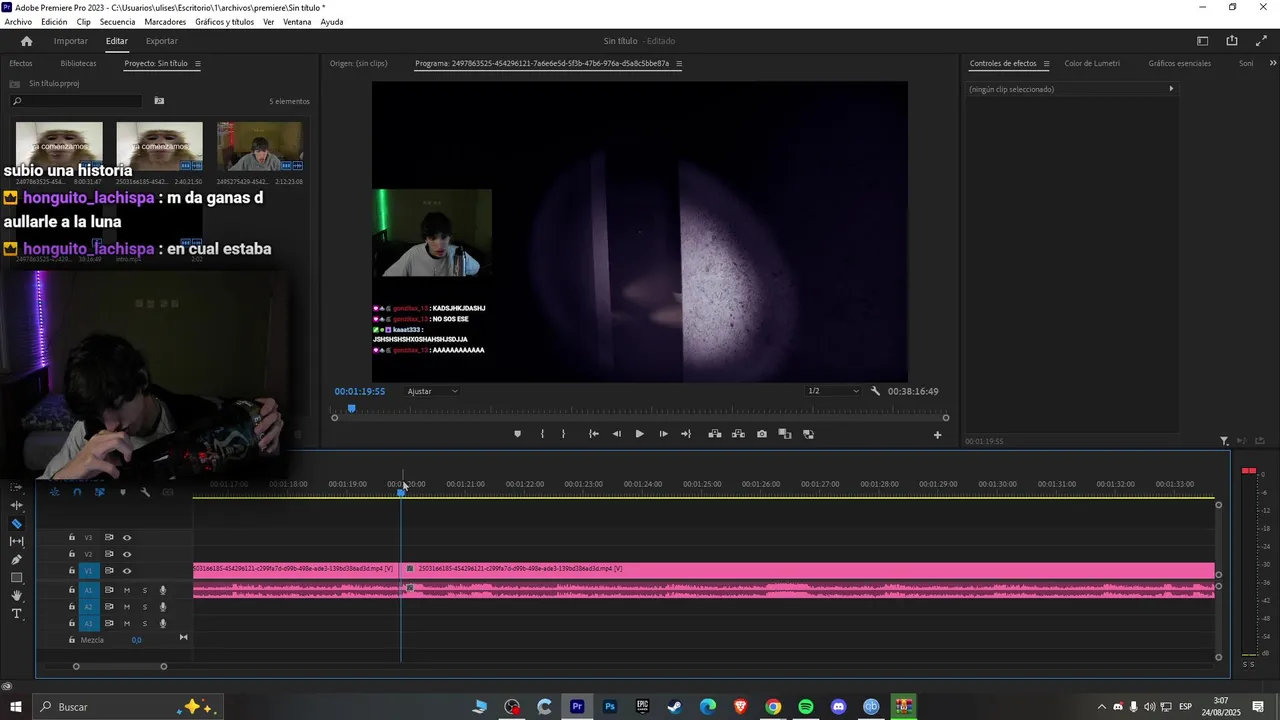Click the Program timecode 00:01:19:55
This screenshot has width=1280, height=720.
pyautogui.click(x=360, y=391)
